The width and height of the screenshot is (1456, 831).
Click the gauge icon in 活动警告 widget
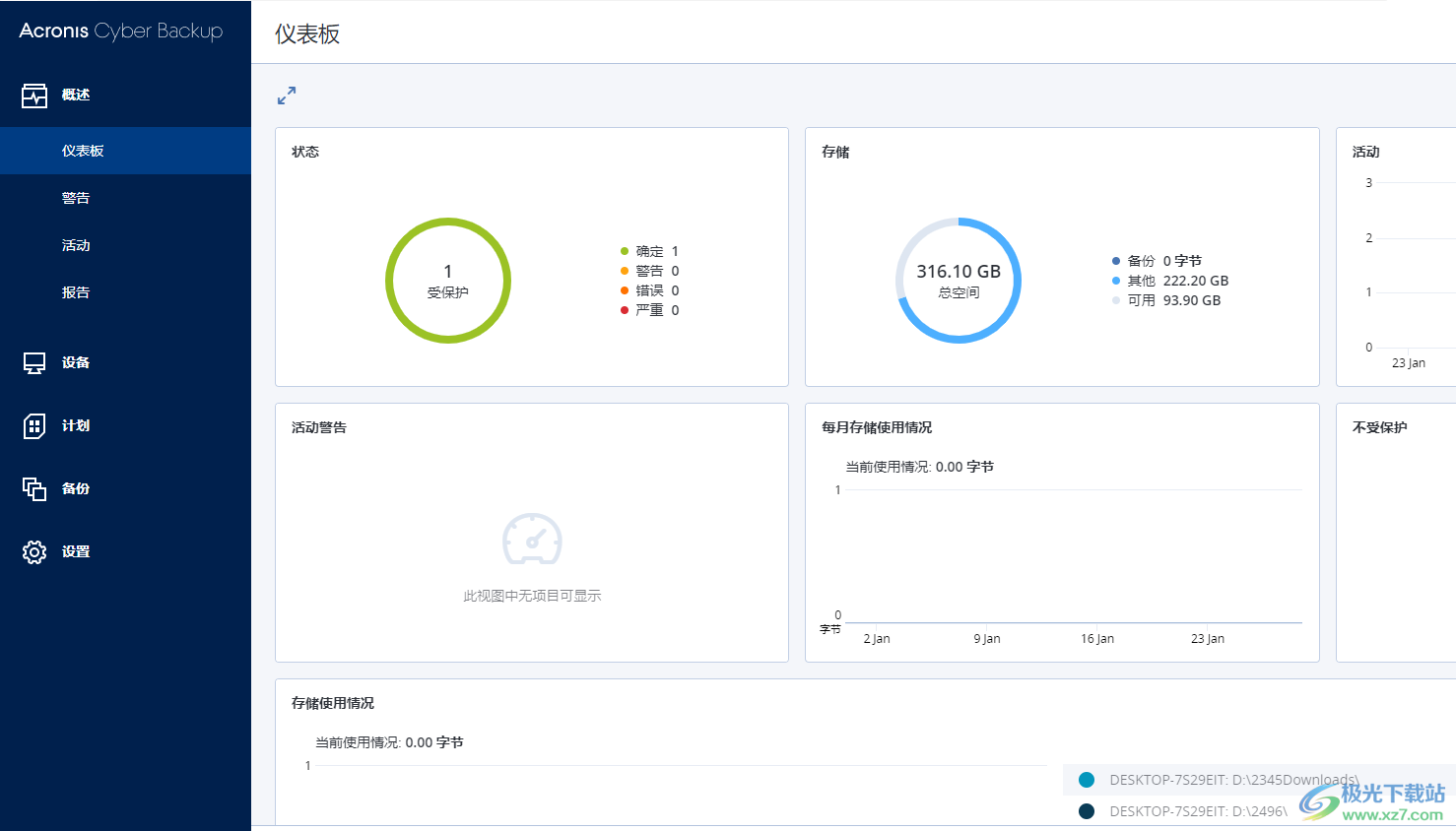(532, 540)
